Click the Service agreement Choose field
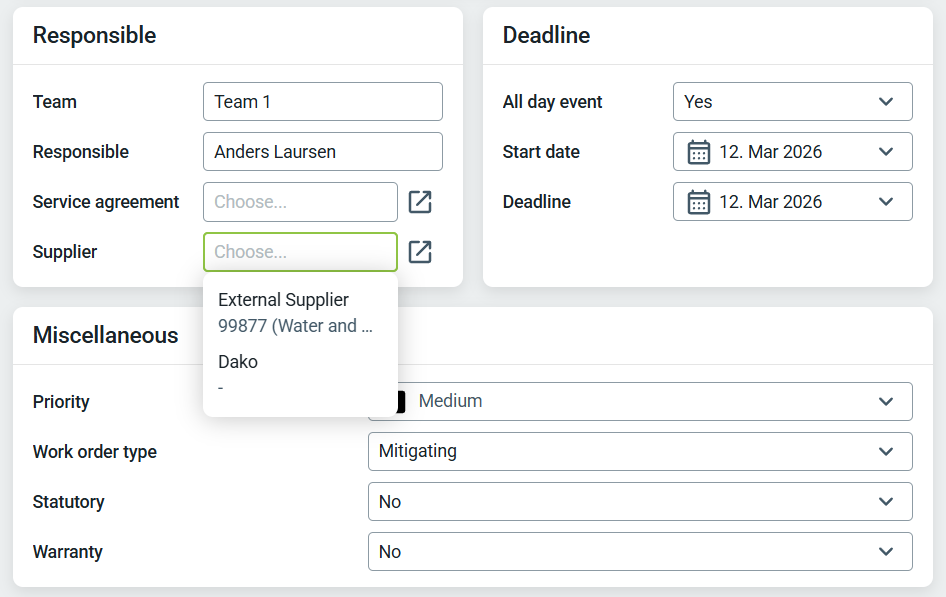 point(300,202)
